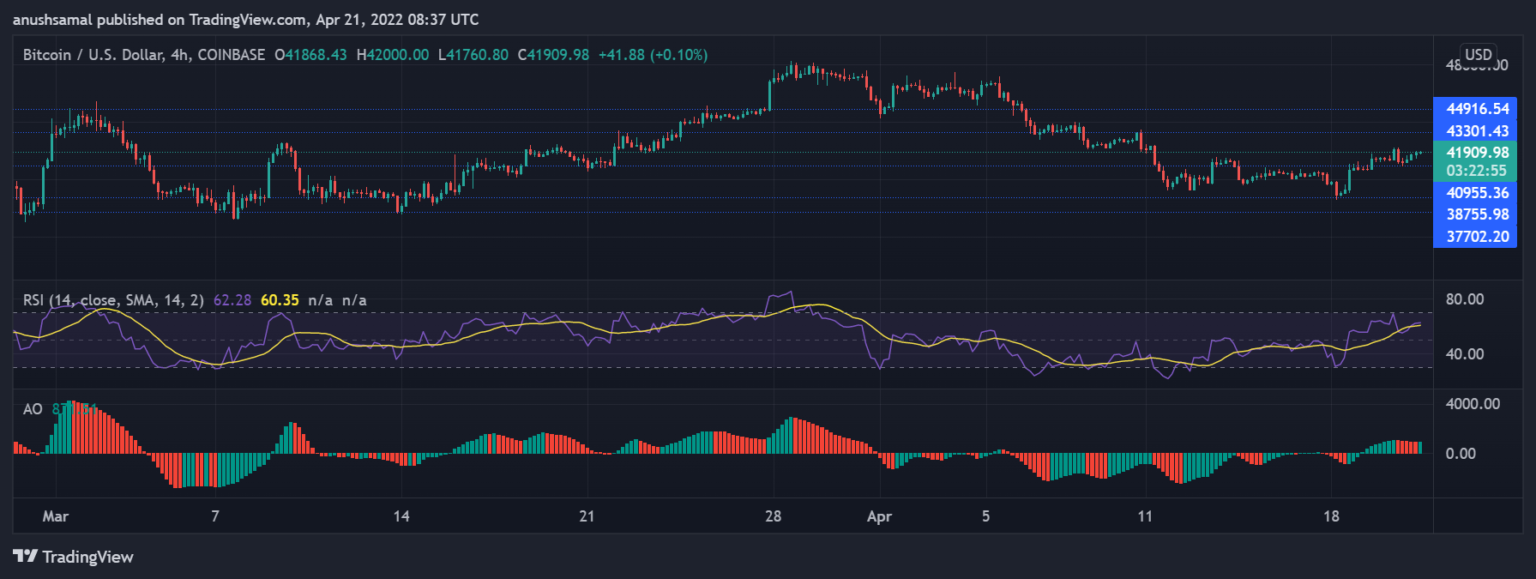Viewport: 1536px width, 579px height.
Task: Click the Apr date on time axis
Action: point(877,516)
